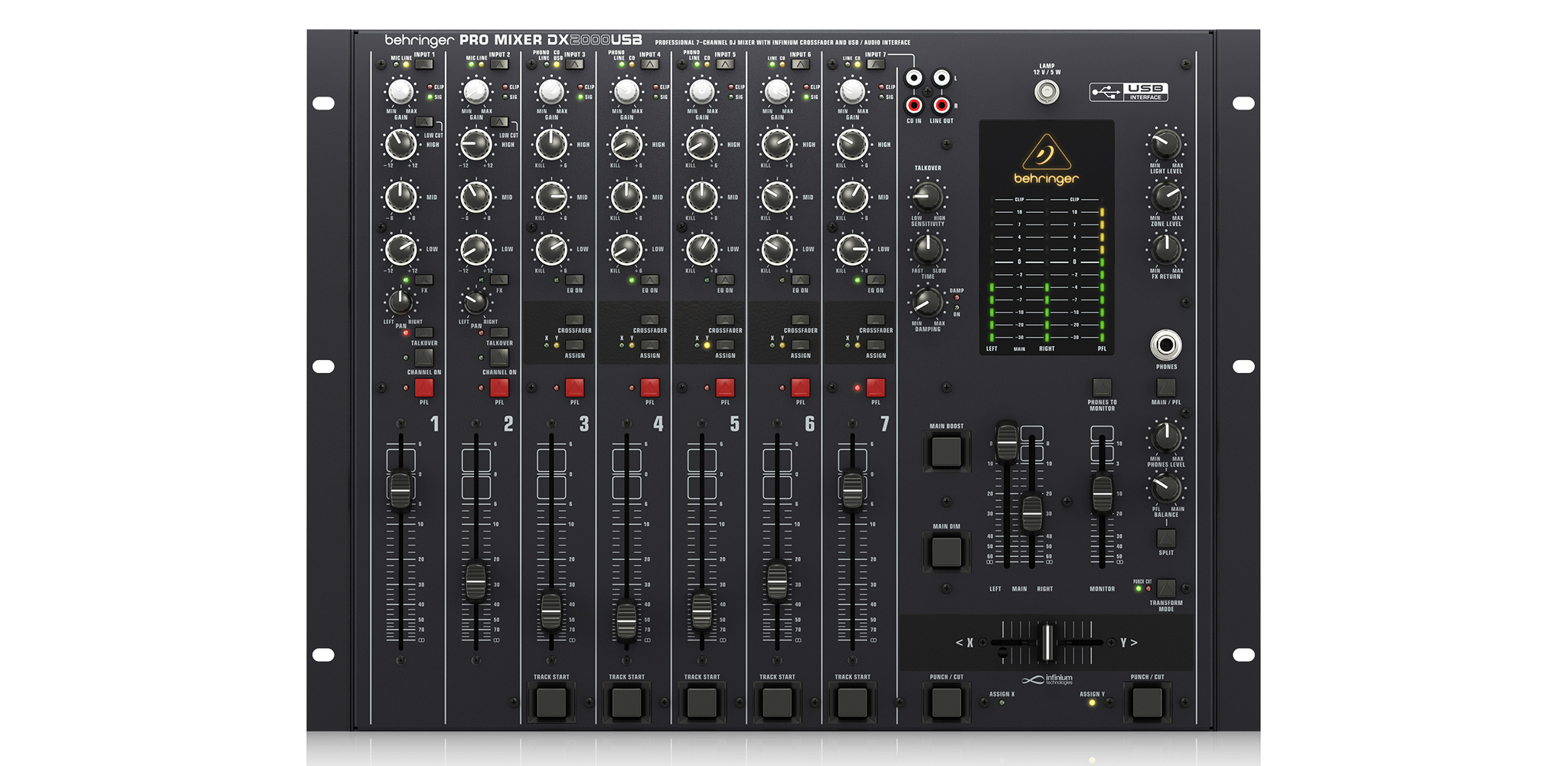Toggle the SPLIT button under the balance knob
The width and height of the screenshot is (1568, 766).
tap(1166, 538)
